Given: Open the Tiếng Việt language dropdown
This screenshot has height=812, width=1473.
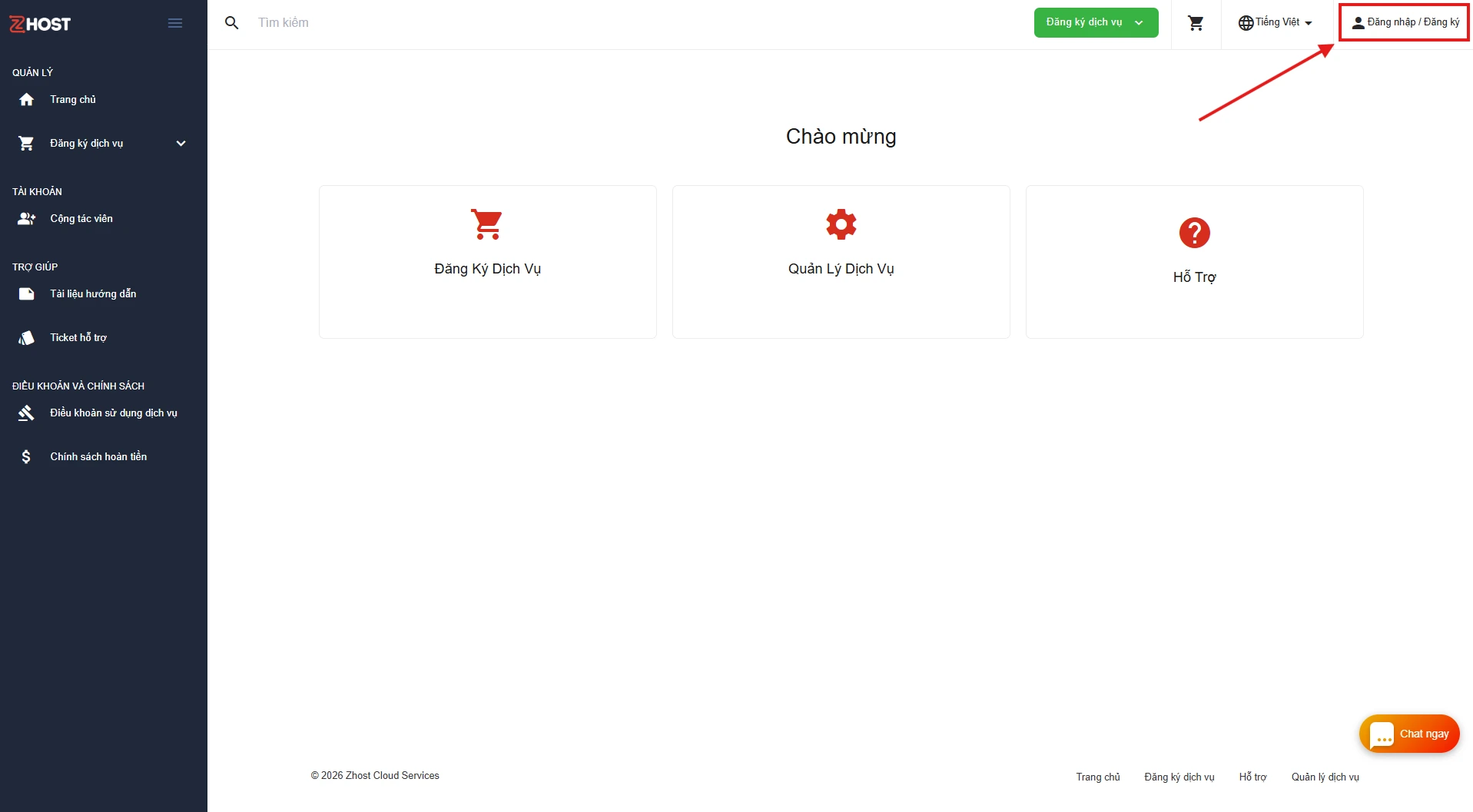Looking at the screenshot, I should (1276, 22).
